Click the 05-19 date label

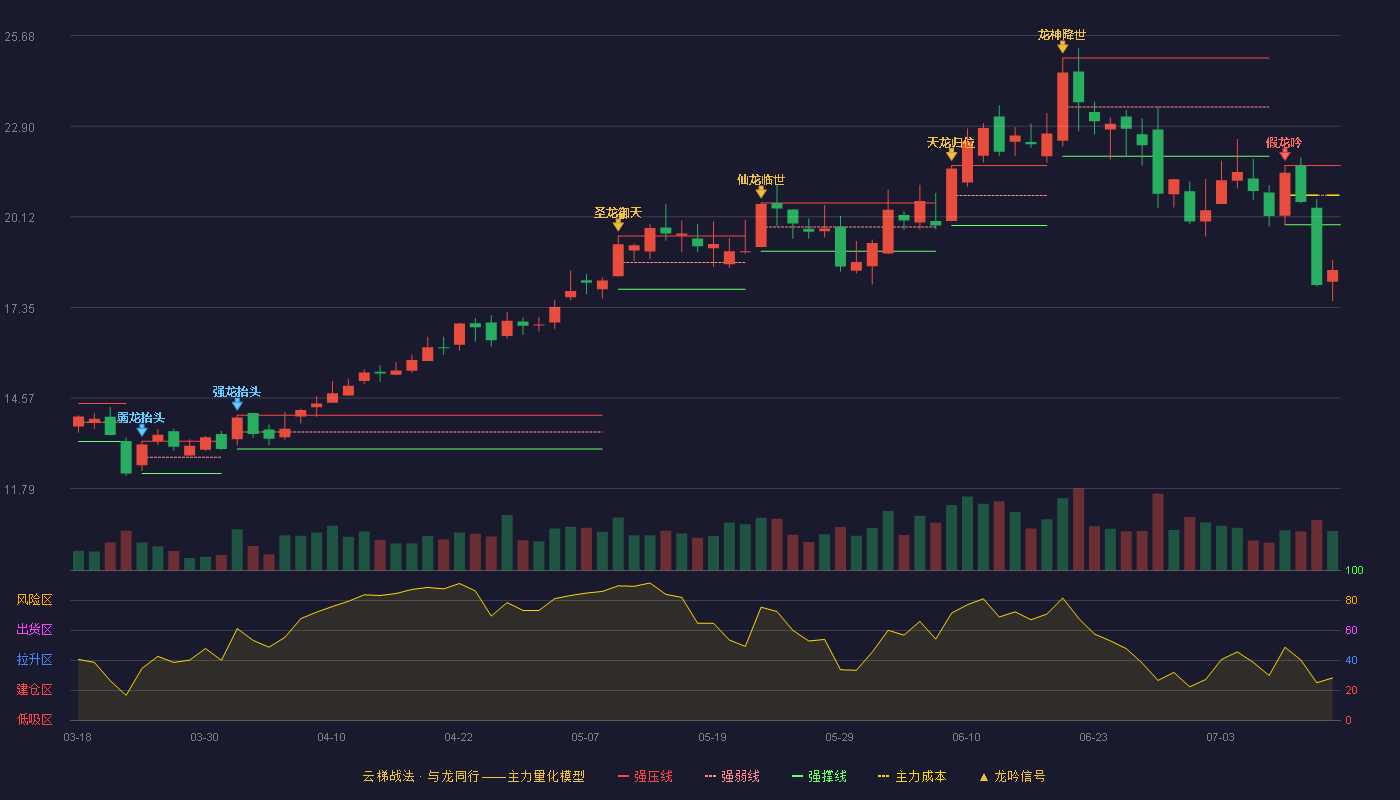pyautogui.click(x=712, y=737)
